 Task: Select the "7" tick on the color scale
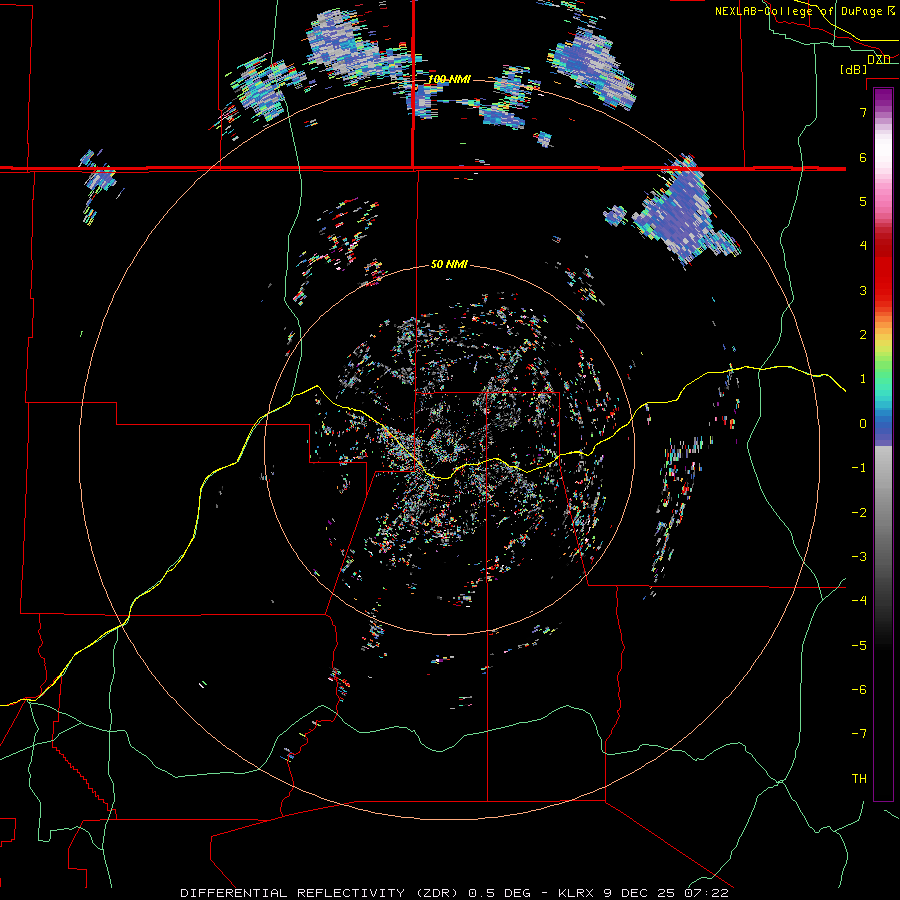coord(863,112)
